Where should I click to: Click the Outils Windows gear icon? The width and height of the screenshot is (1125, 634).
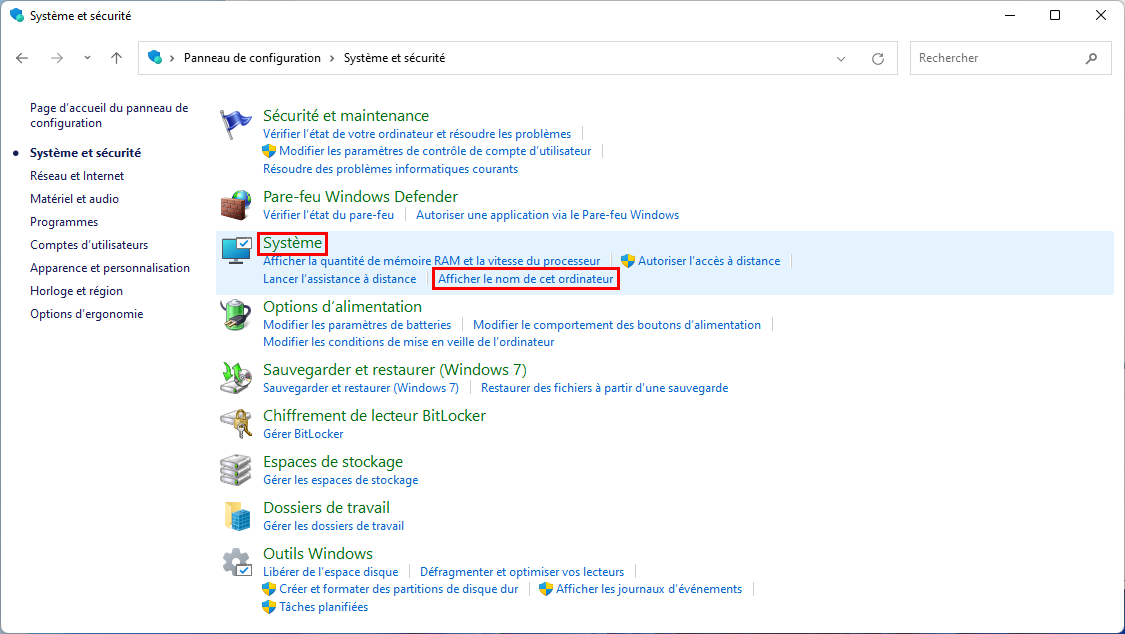point(235,562)
